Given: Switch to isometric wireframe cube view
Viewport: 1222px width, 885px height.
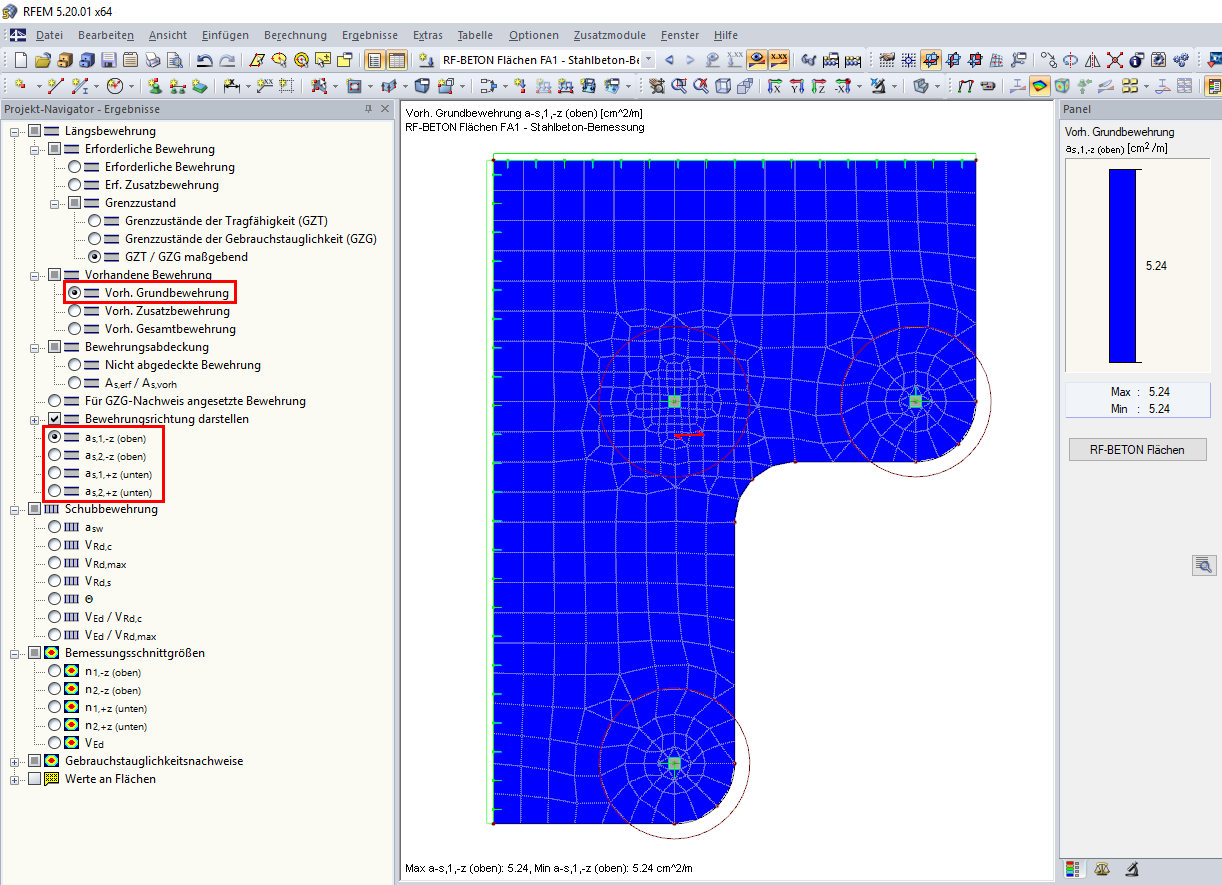Looking at the screenshot, I should 722,86.
